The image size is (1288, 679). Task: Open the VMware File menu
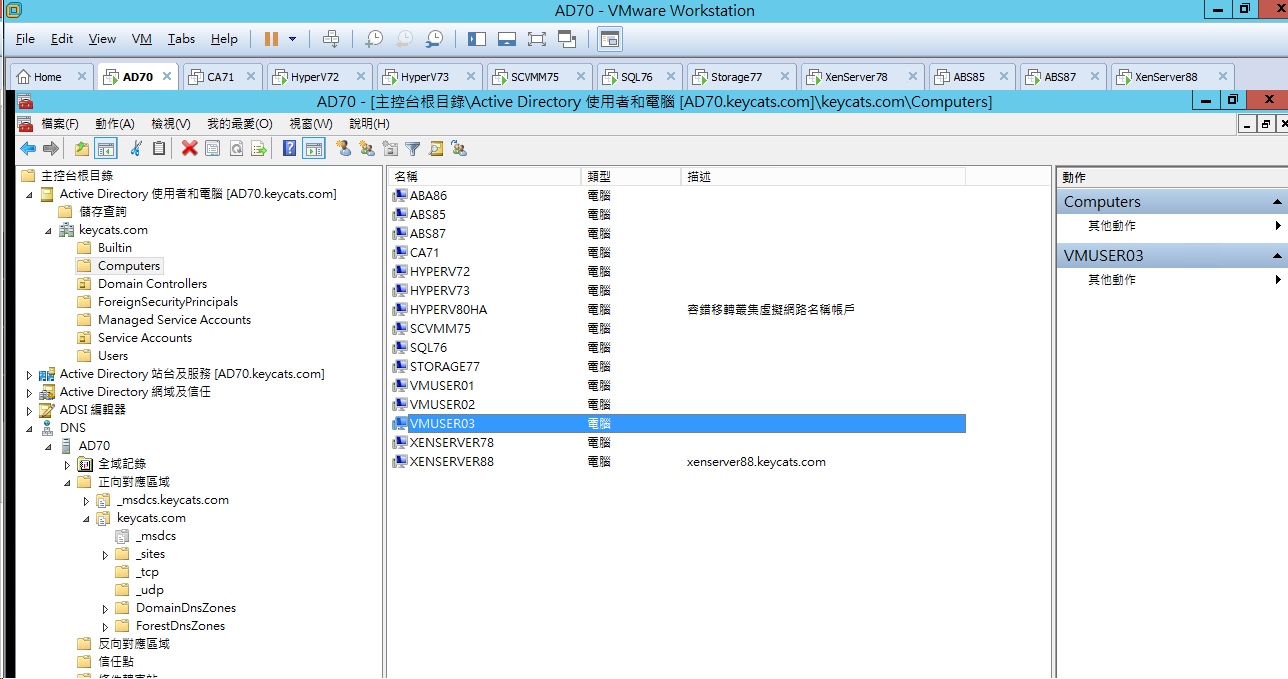(x=25, y=39)
